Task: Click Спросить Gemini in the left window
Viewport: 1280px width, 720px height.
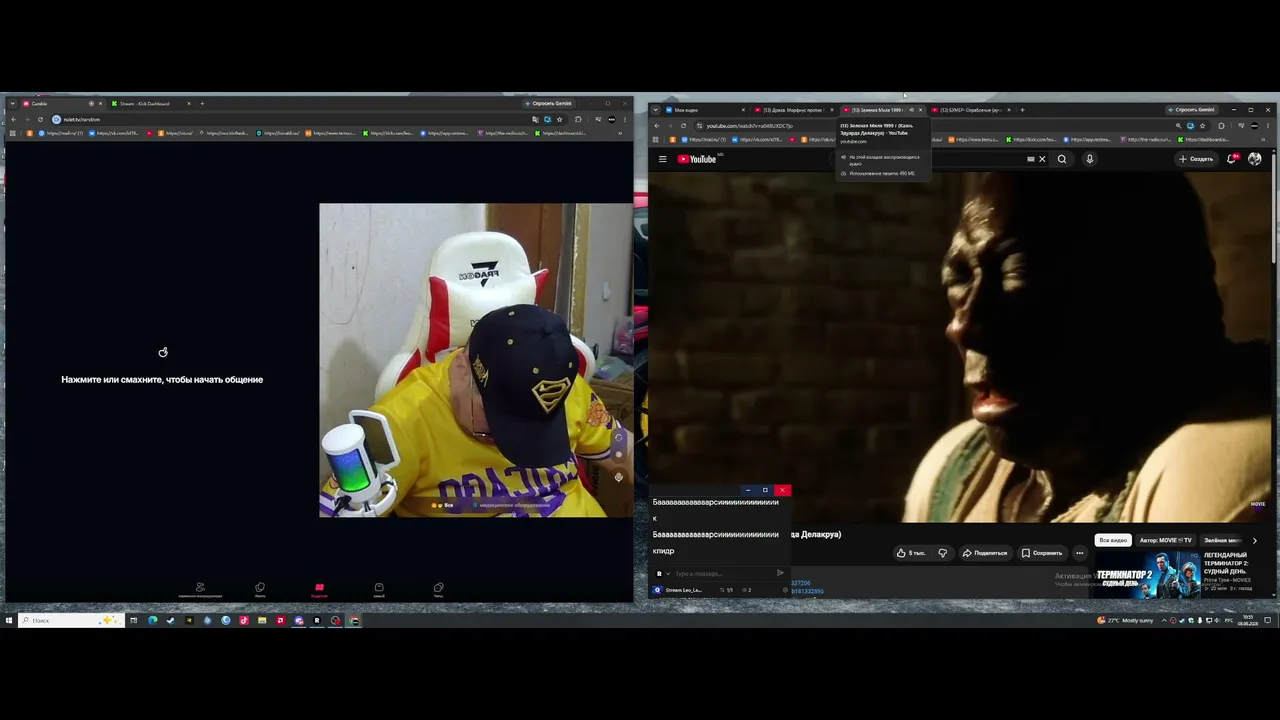Action: [549, 104]
